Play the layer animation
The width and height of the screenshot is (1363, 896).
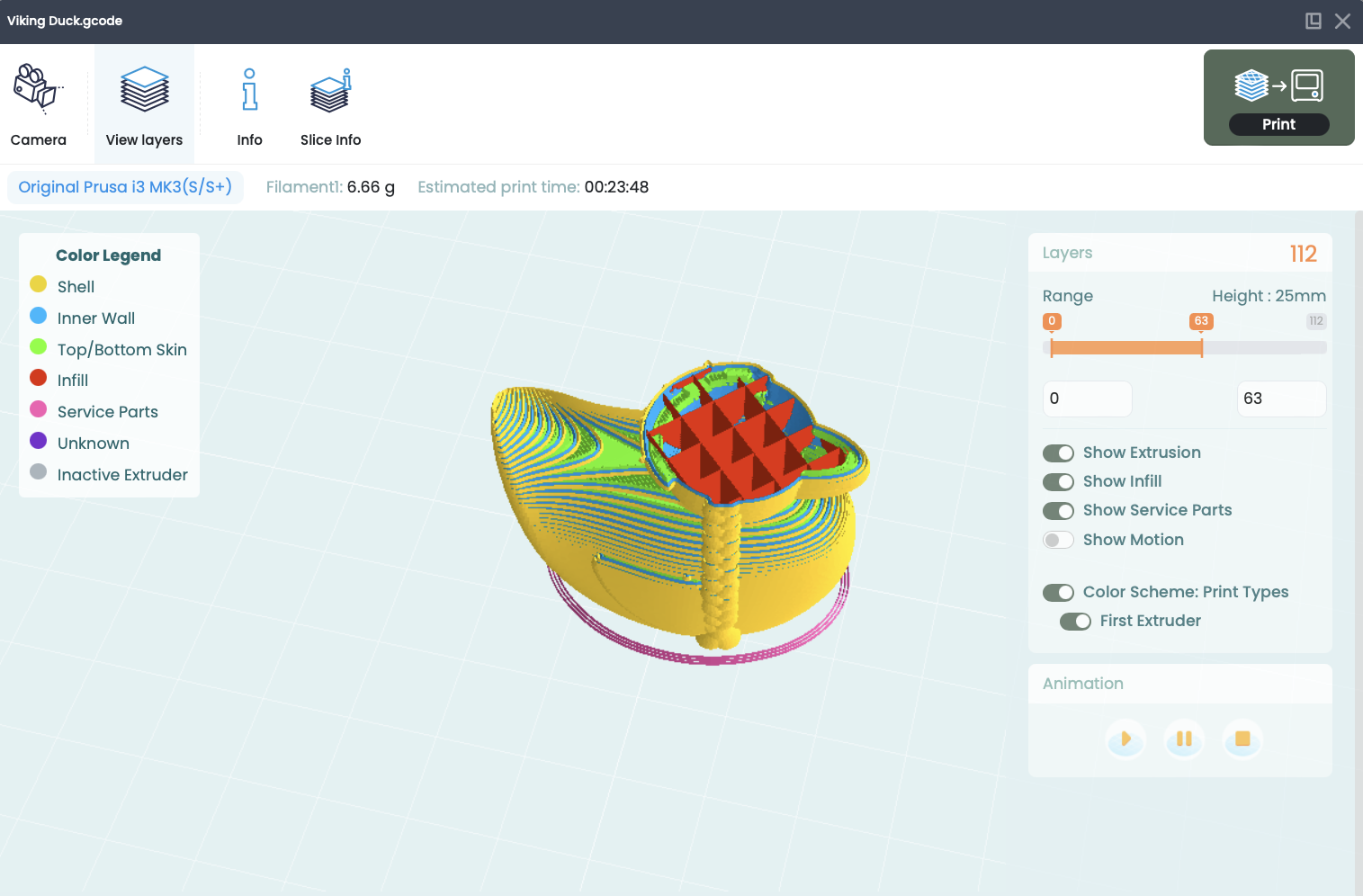click(1125, 739)
